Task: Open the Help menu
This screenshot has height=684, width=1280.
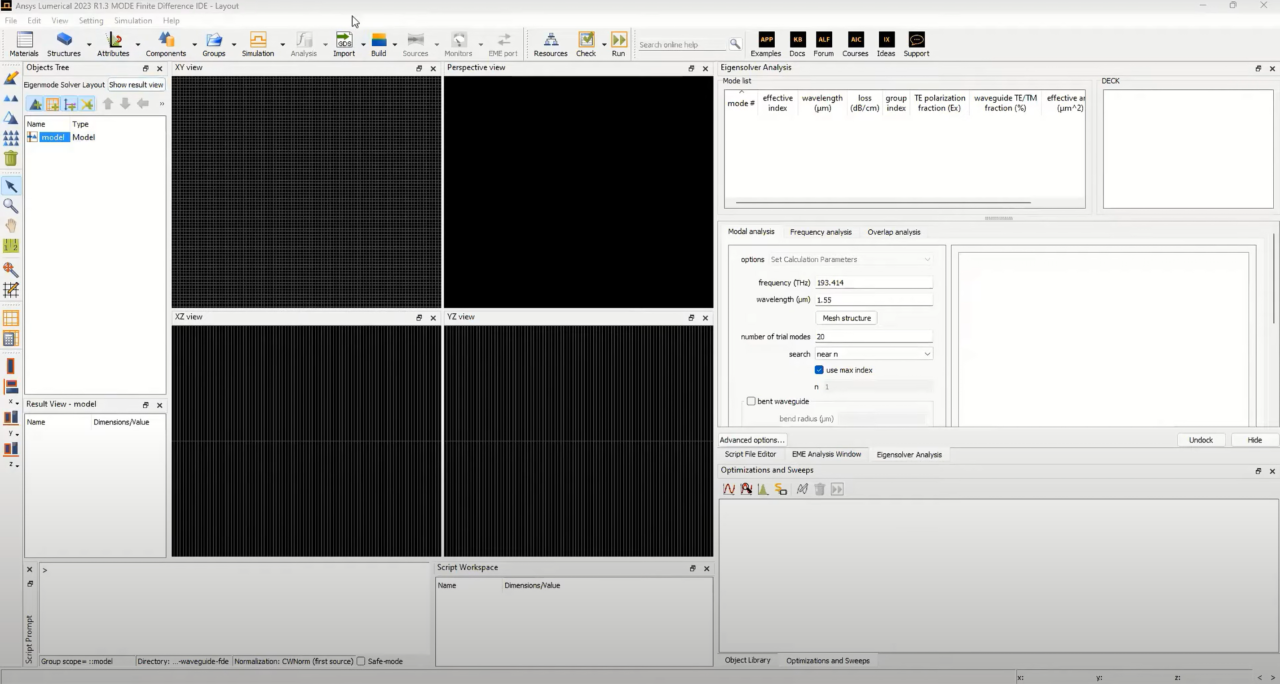Action: click(171, 20)
